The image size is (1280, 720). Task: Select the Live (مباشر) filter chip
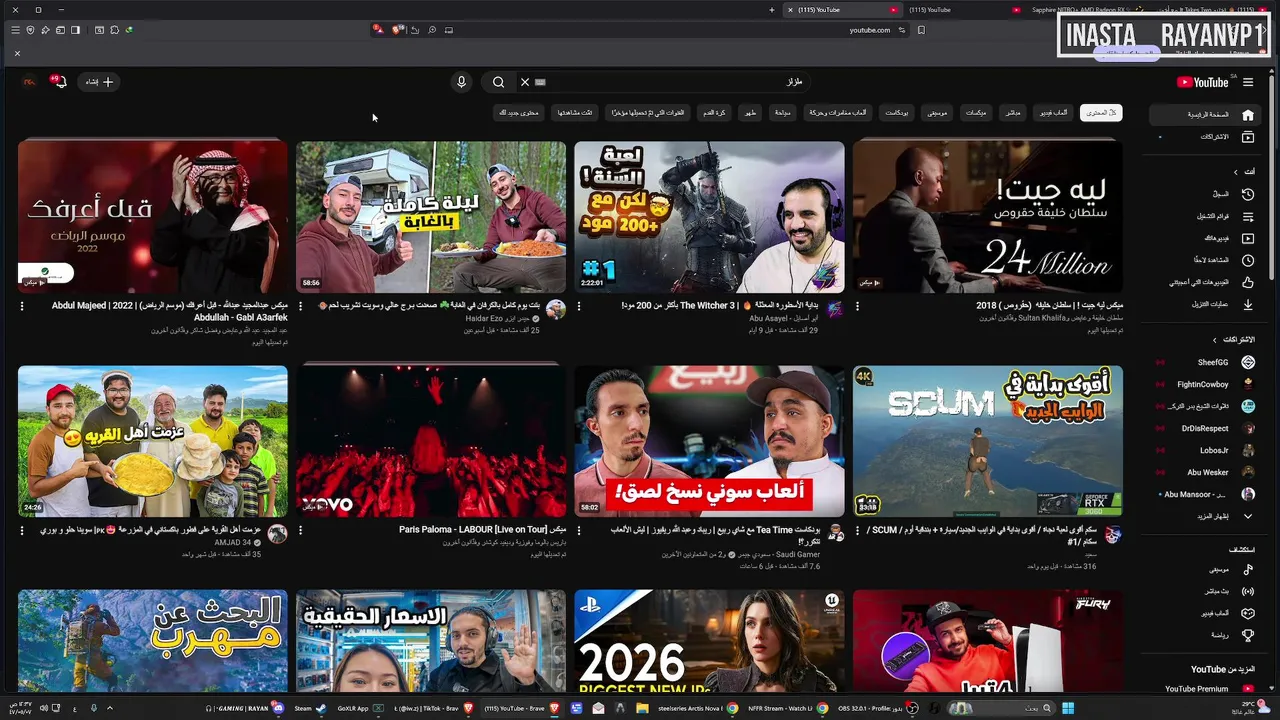pos(1013,112)
